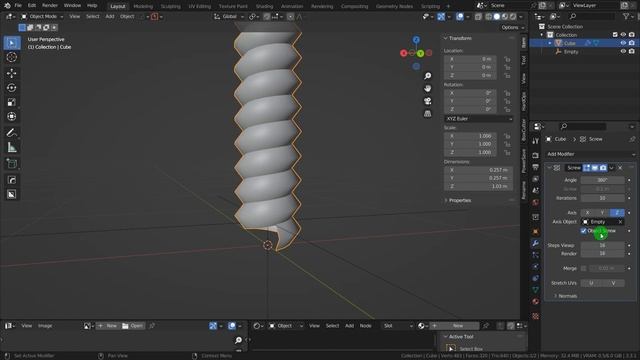Remove the Screw modifier with X

tap(620, 168)
